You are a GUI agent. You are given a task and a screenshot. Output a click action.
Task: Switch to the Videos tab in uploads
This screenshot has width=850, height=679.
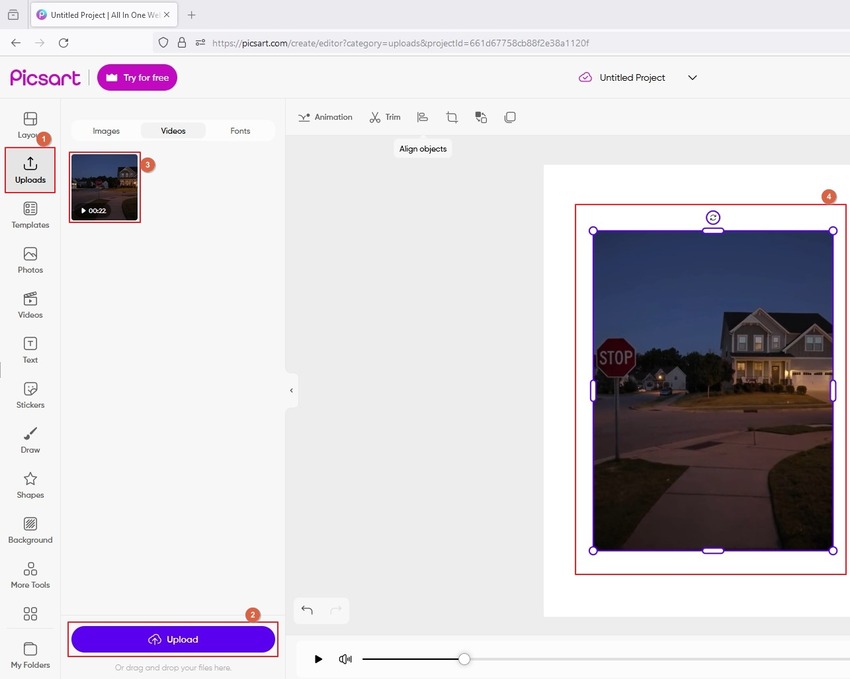coord(173,131)
